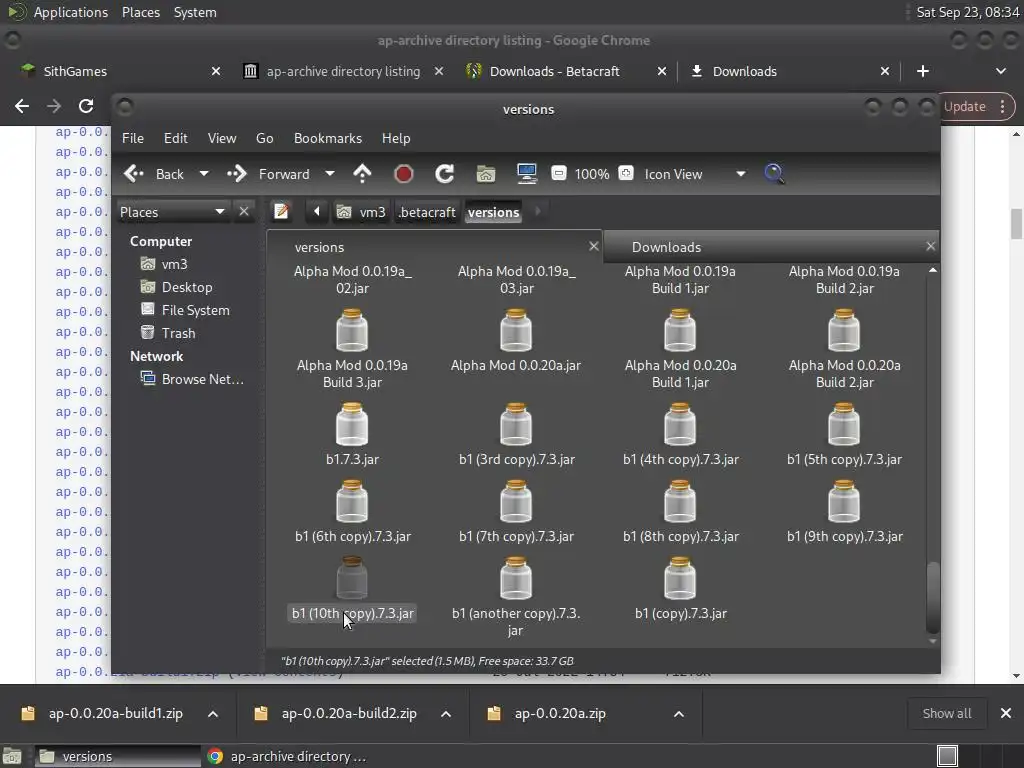This screenshot has height=768, width=1024.
Task: Select b1 (7th copy).7.3.jar jar icon
Action: point(516,502)
